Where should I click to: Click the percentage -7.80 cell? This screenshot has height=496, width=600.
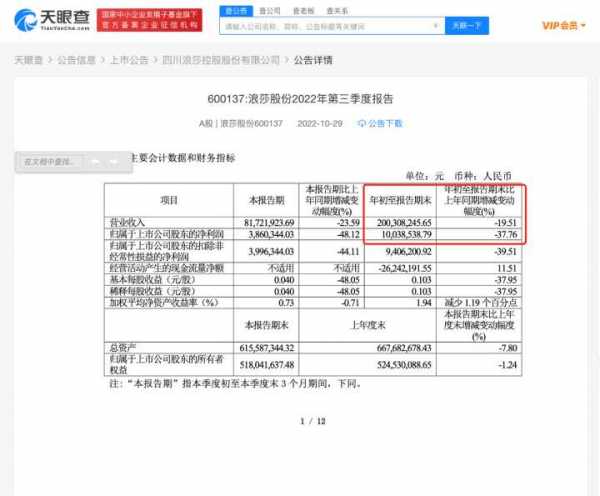tap(508, 348)
